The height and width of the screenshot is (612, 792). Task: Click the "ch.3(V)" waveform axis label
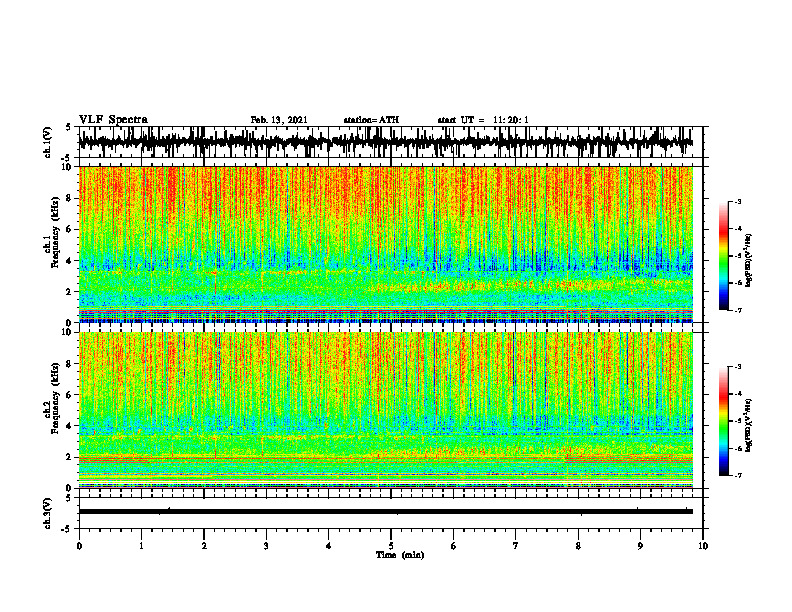(48, 513)
